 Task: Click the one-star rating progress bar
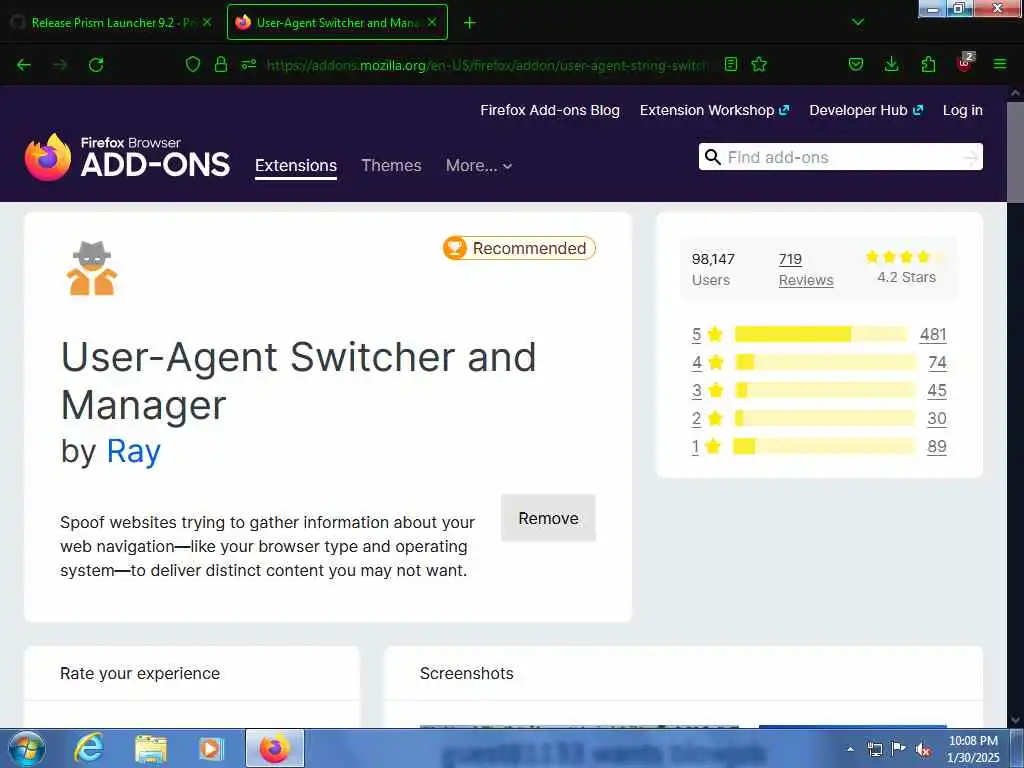click(x=825, y=447)
